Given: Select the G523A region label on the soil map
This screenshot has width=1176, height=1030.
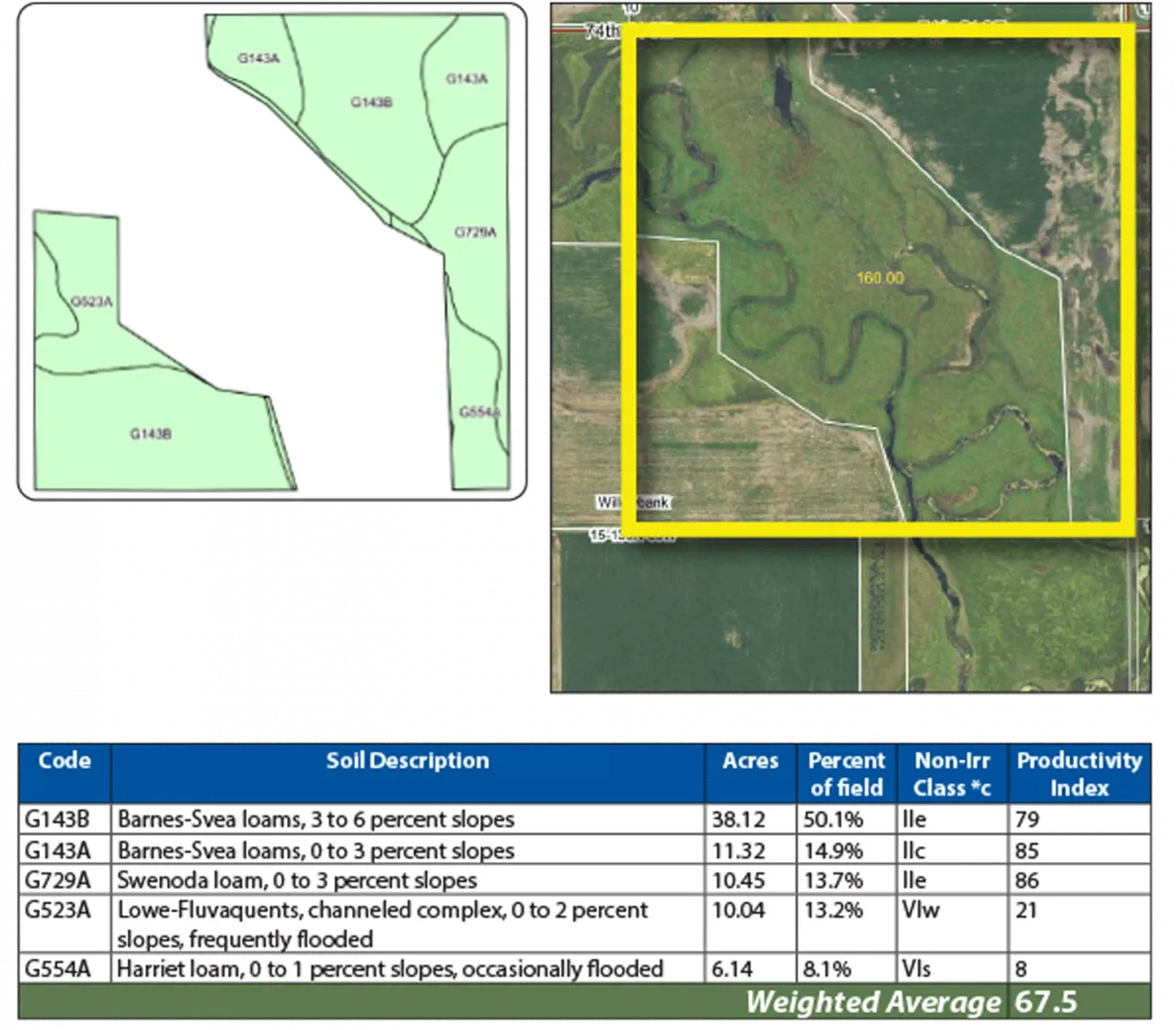Looking at the screenshot, I should tap(92, 301).
